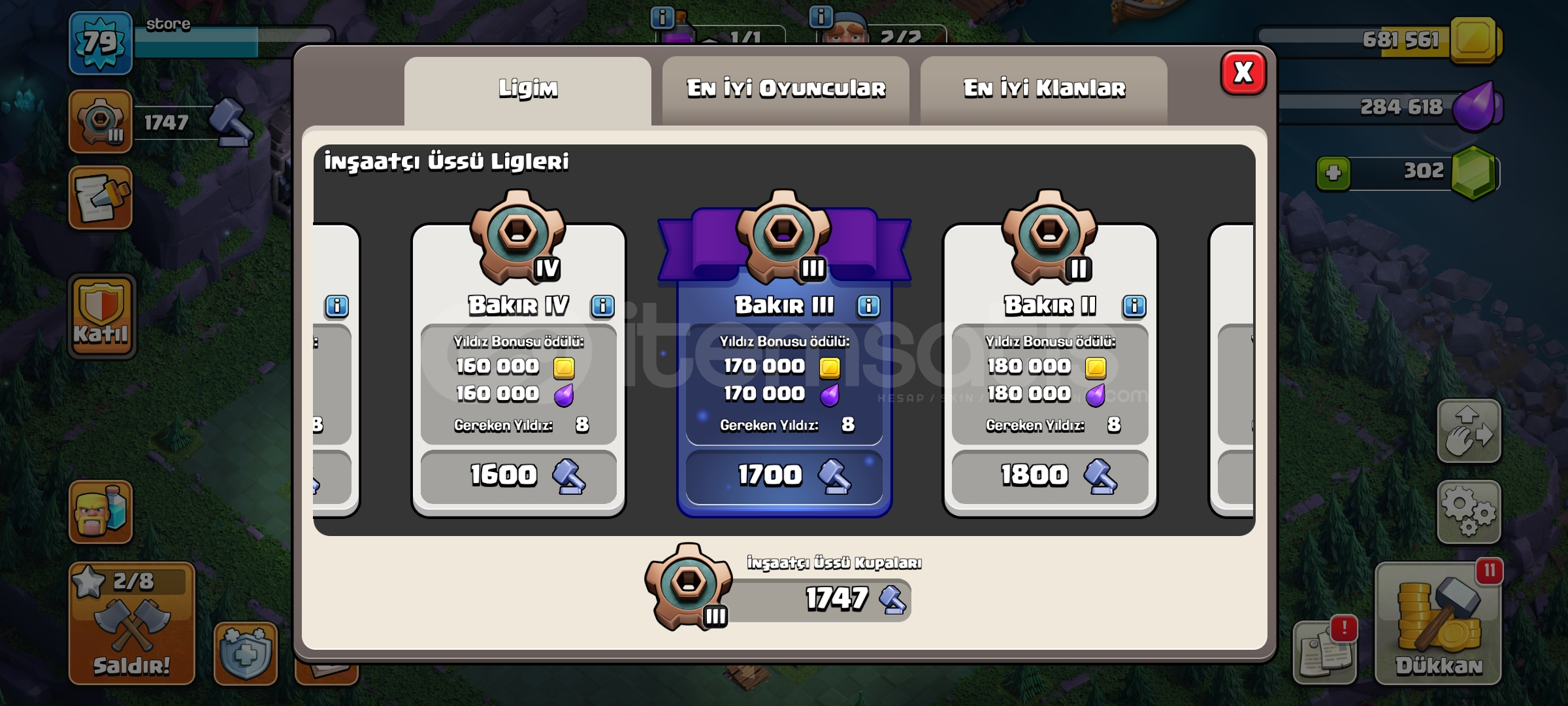Tap the shield with plus icon
Screen dimensions: 1568x706
246,653
